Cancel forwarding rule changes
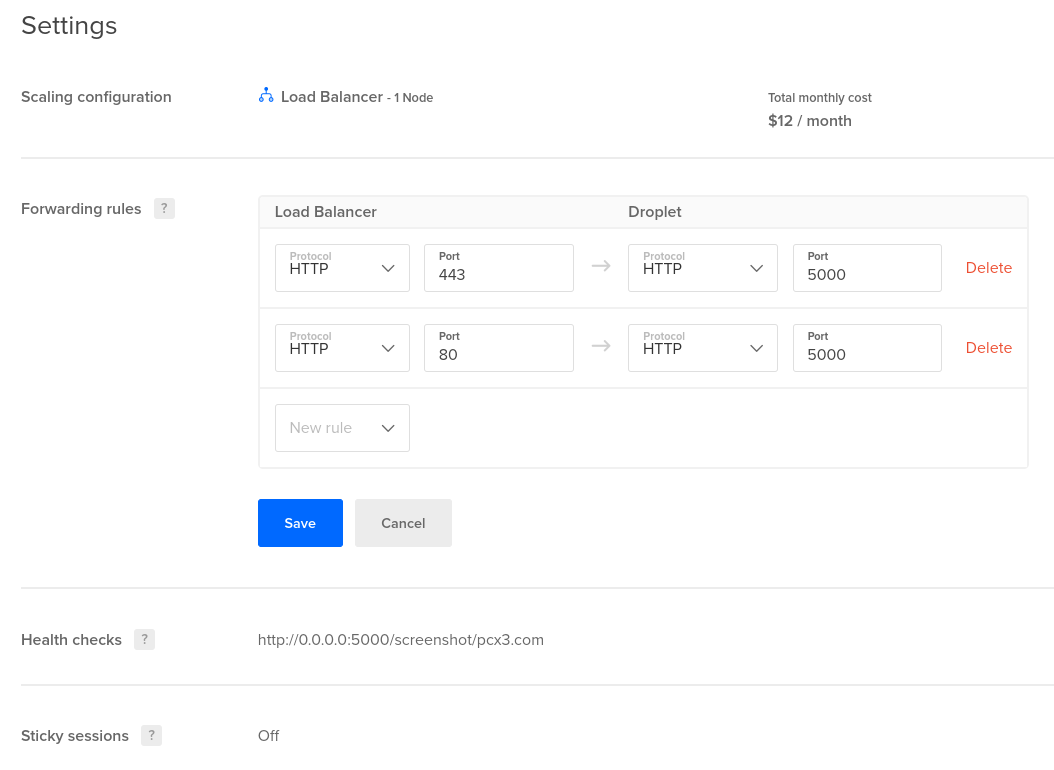 pos(403,523)
